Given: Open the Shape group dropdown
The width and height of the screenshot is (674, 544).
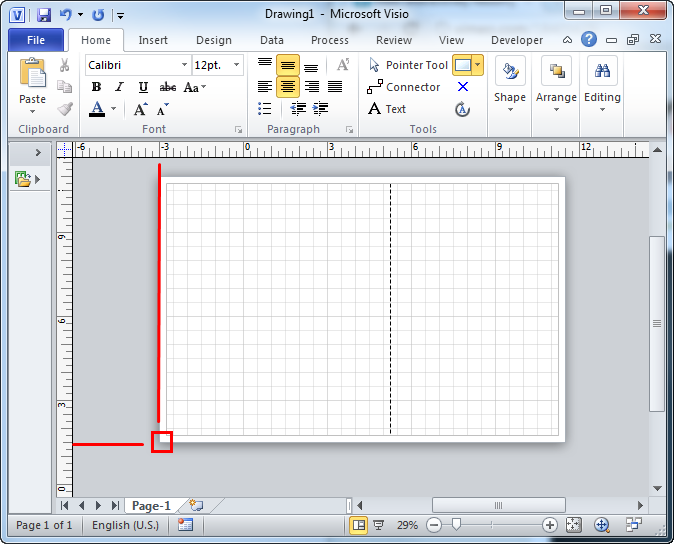Looking at the screenshot, I should pos(509,85).
